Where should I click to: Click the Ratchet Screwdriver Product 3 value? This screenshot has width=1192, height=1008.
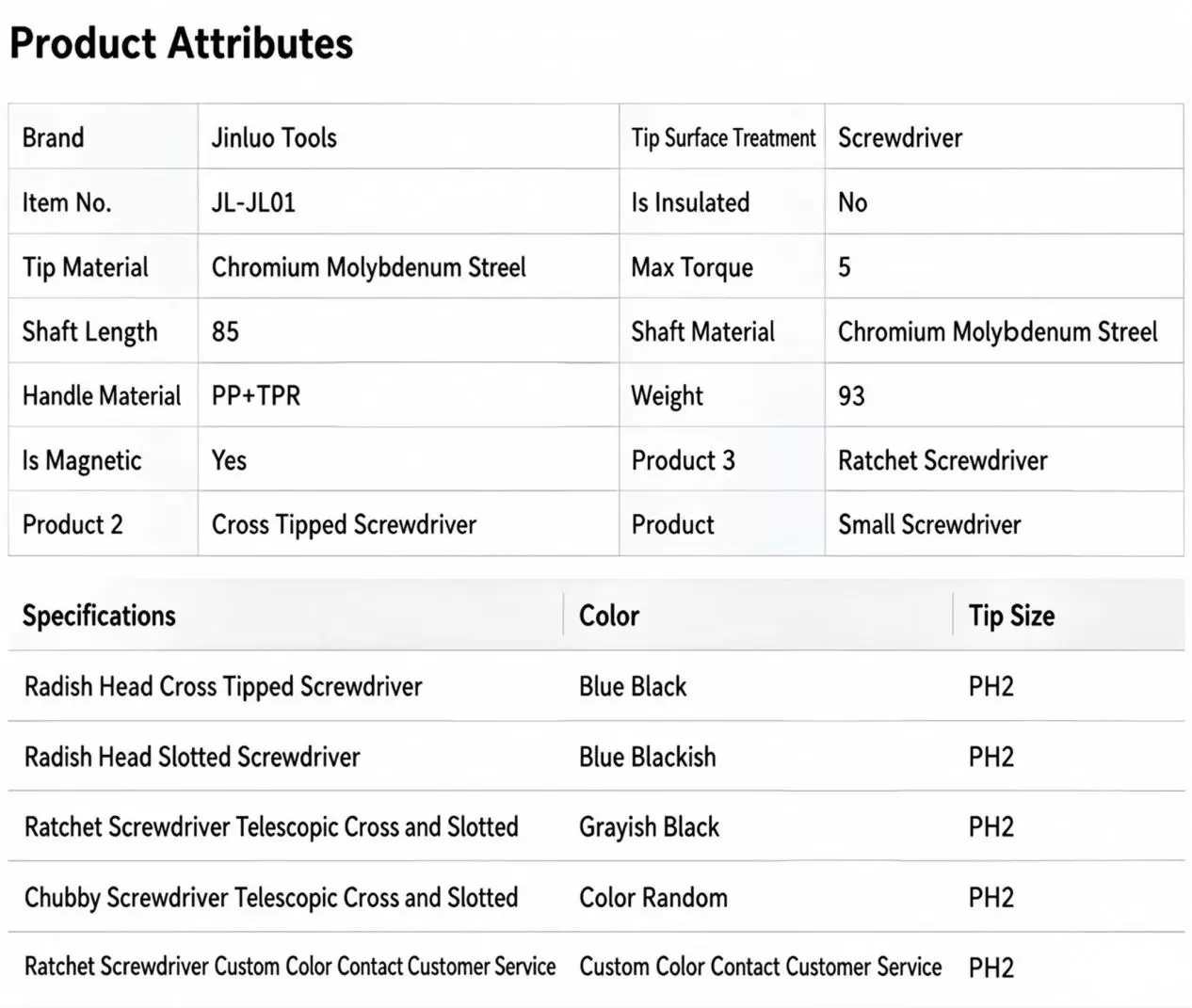(x=942, y=460)
